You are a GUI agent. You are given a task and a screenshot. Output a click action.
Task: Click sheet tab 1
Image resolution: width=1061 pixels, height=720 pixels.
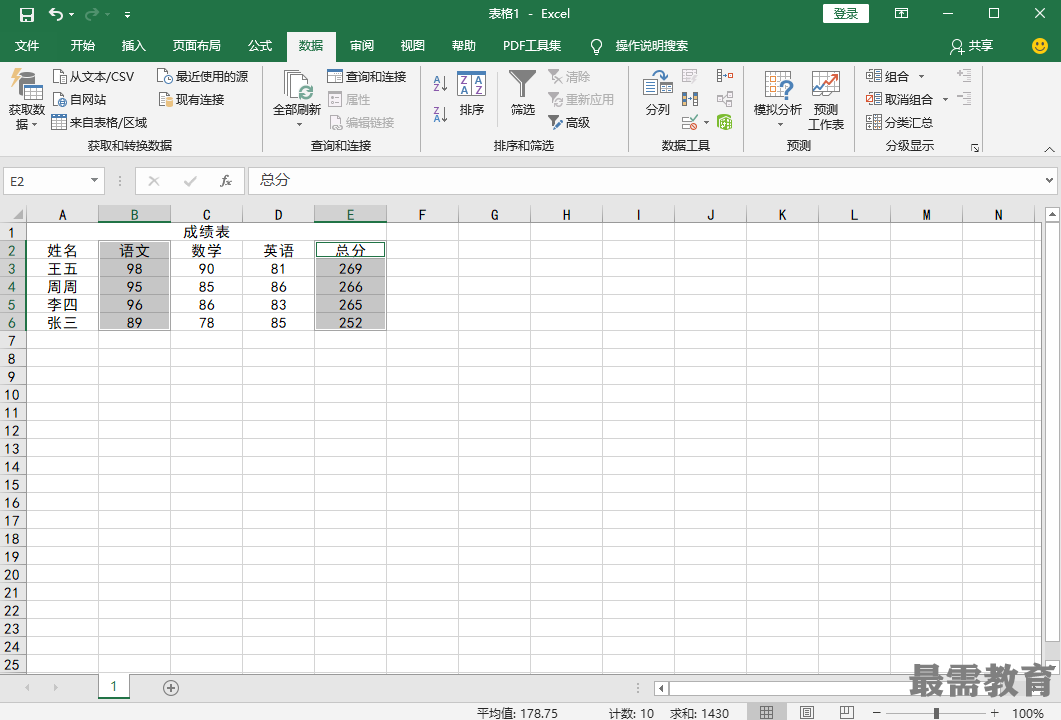114,687
